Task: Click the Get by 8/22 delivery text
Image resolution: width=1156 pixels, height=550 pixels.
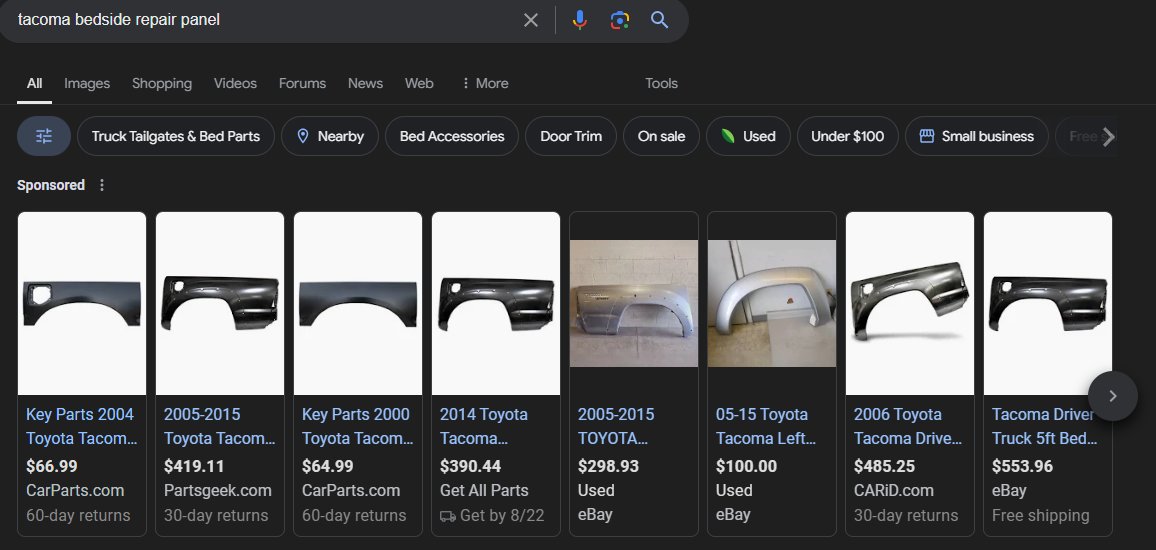Action: coord(501,515)
